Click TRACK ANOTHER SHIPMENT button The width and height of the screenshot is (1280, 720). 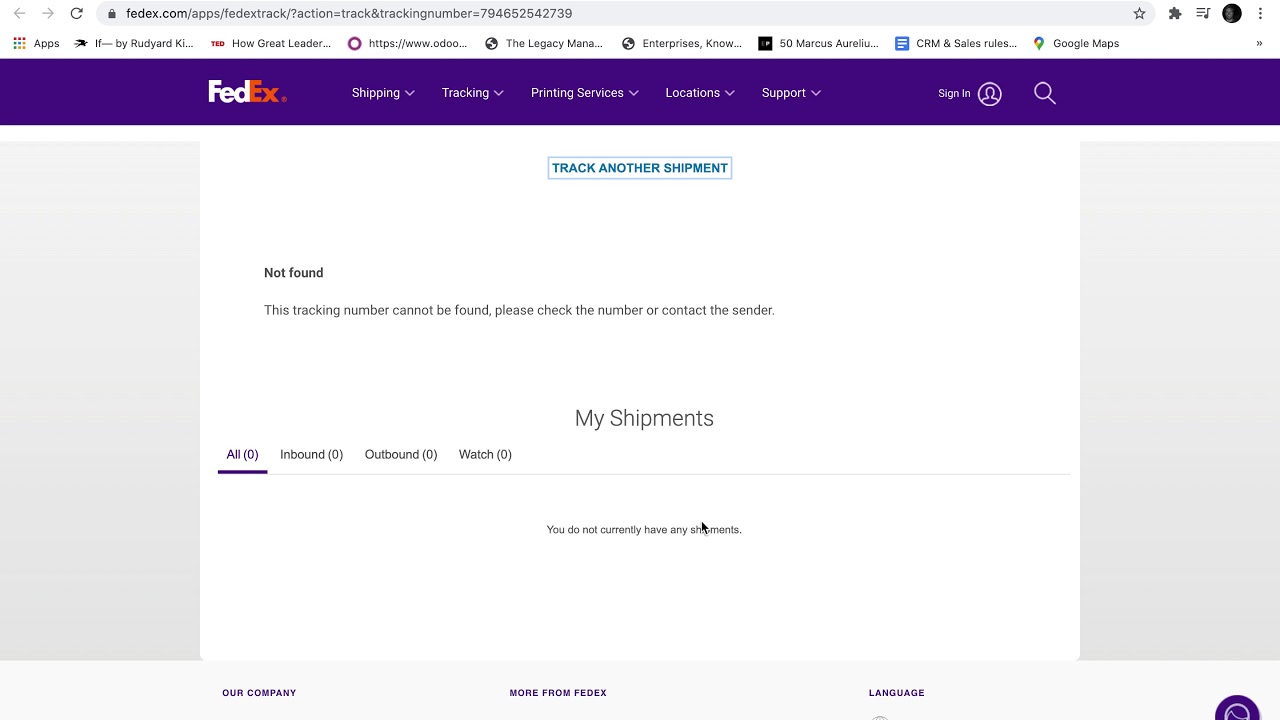(x=640, y=168)
